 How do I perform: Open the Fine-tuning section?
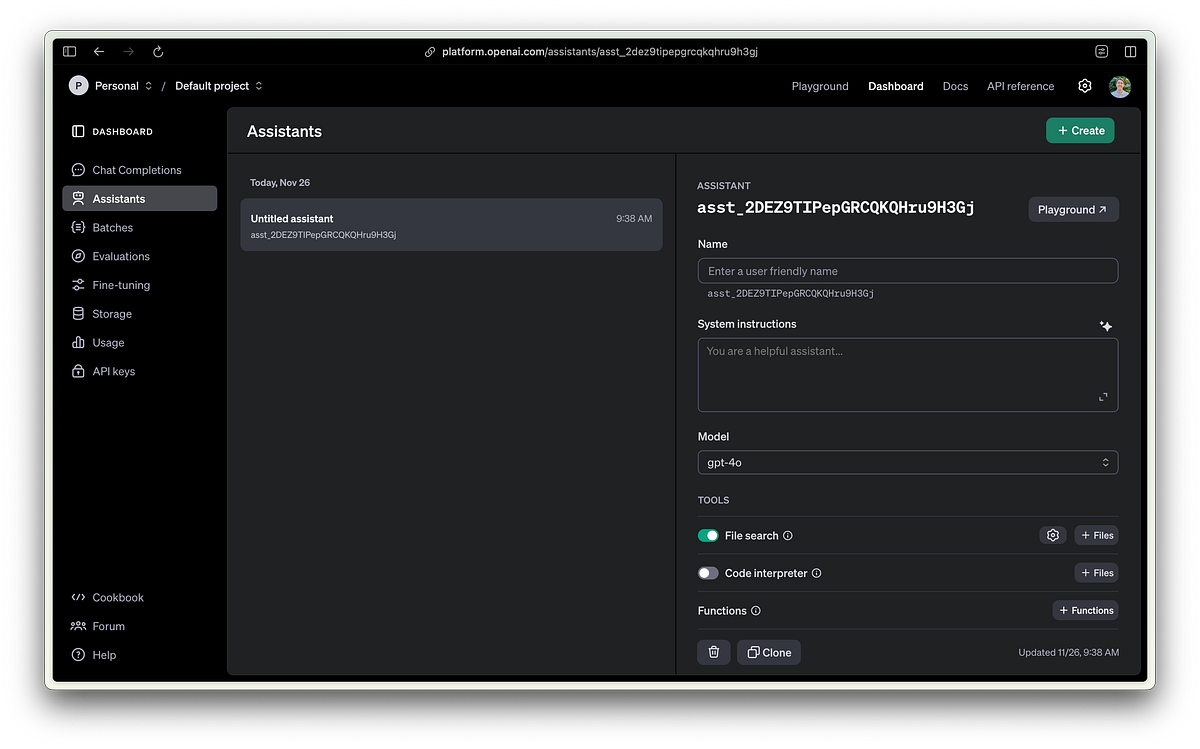click(x=120, y=284)
